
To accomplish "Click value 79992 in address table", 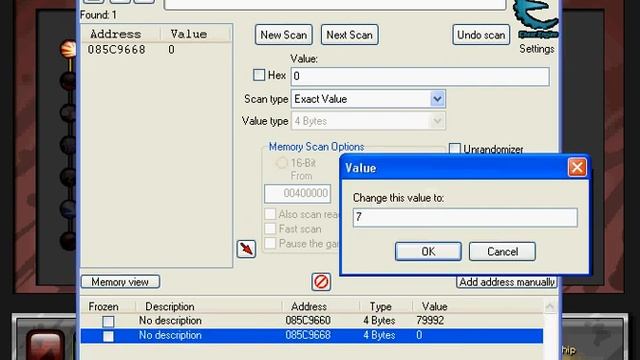I will coord(430,320).
